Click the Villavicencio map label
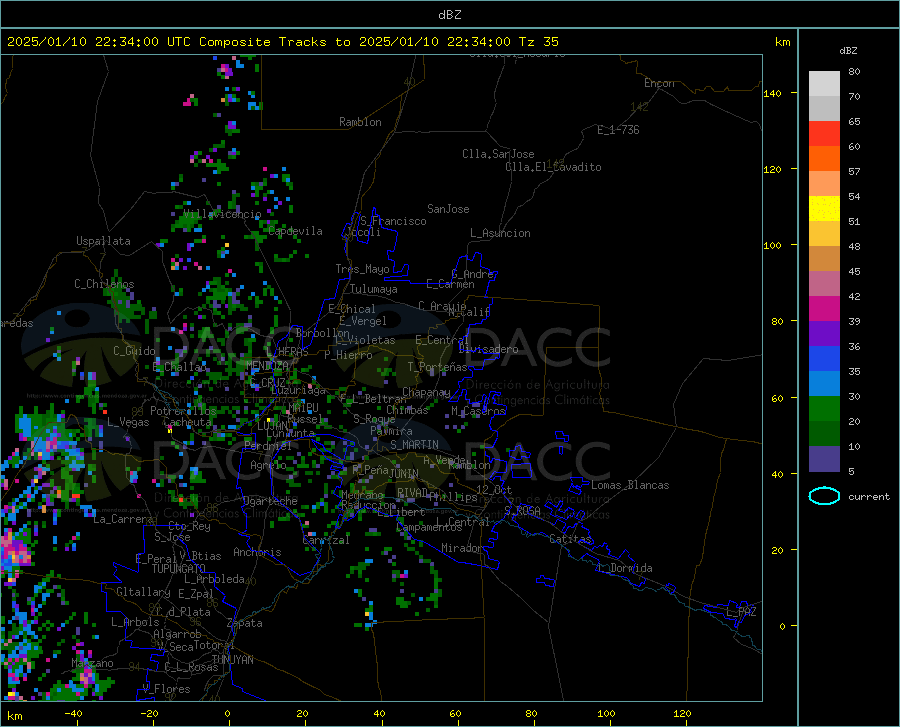Screen dimensions: 900x727 point(222,214)
